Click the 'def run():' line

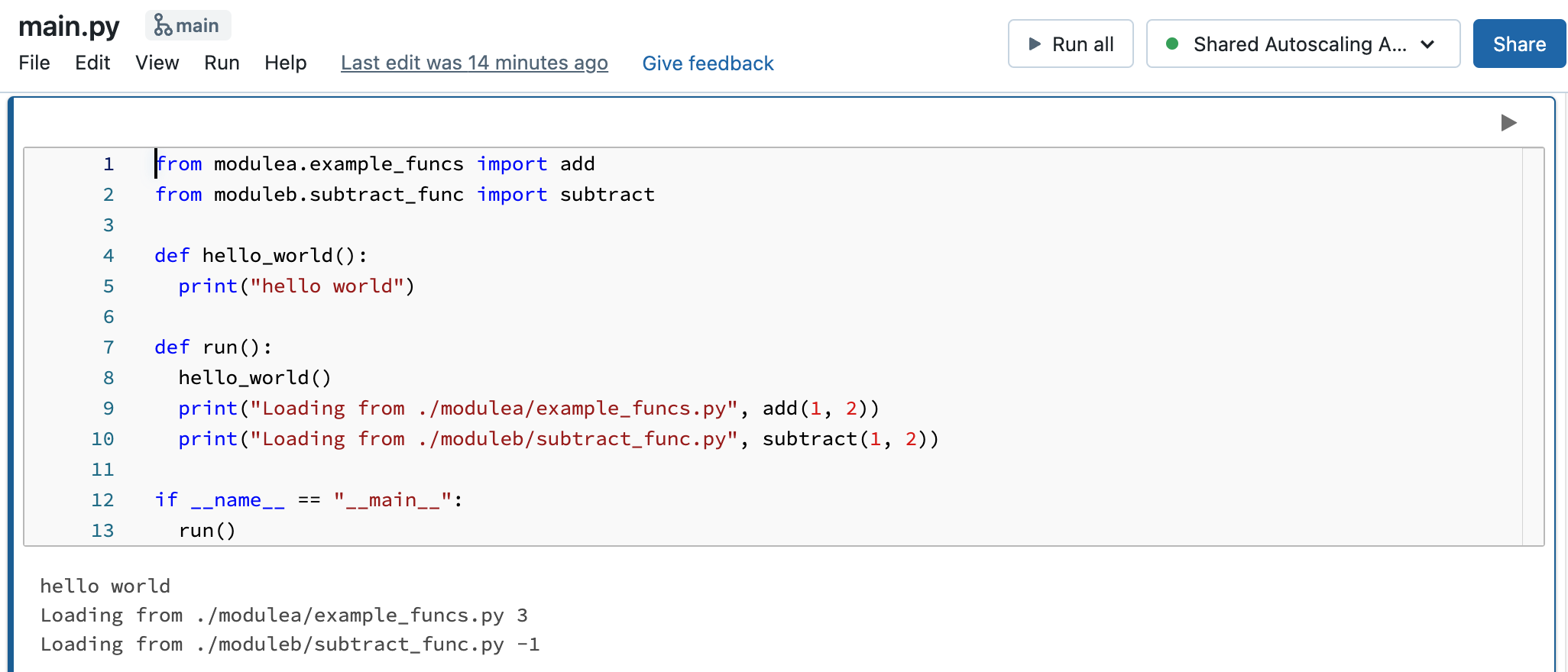point(213,347)
